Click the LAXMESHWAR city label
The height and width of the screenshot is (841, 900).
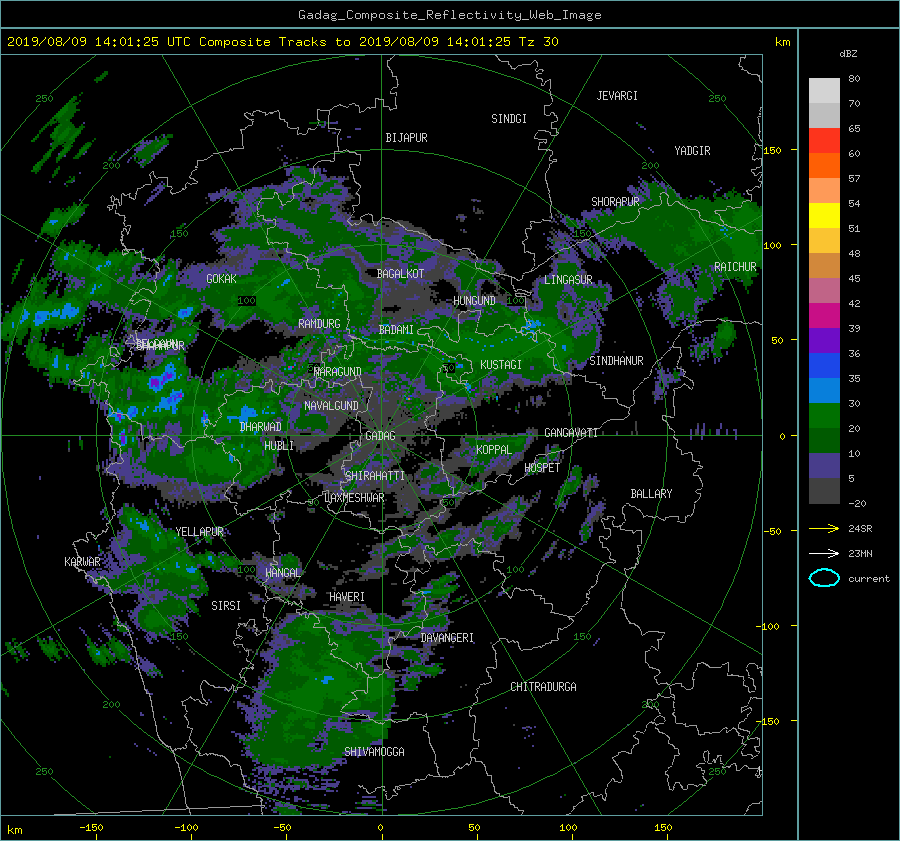(x=354, y=498)
